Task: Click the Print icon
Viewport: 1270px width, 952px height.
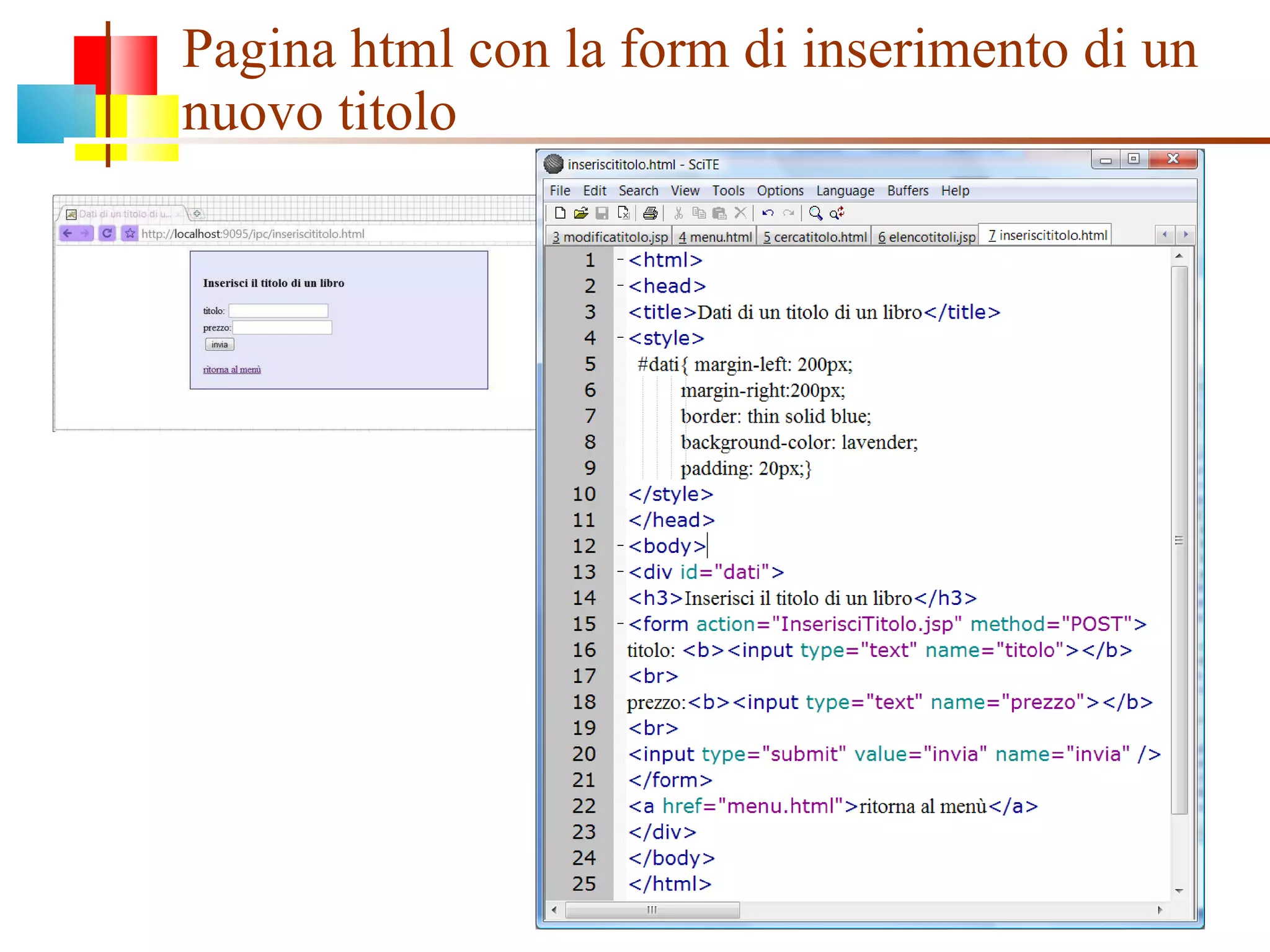Action: (x=650, y=213)
